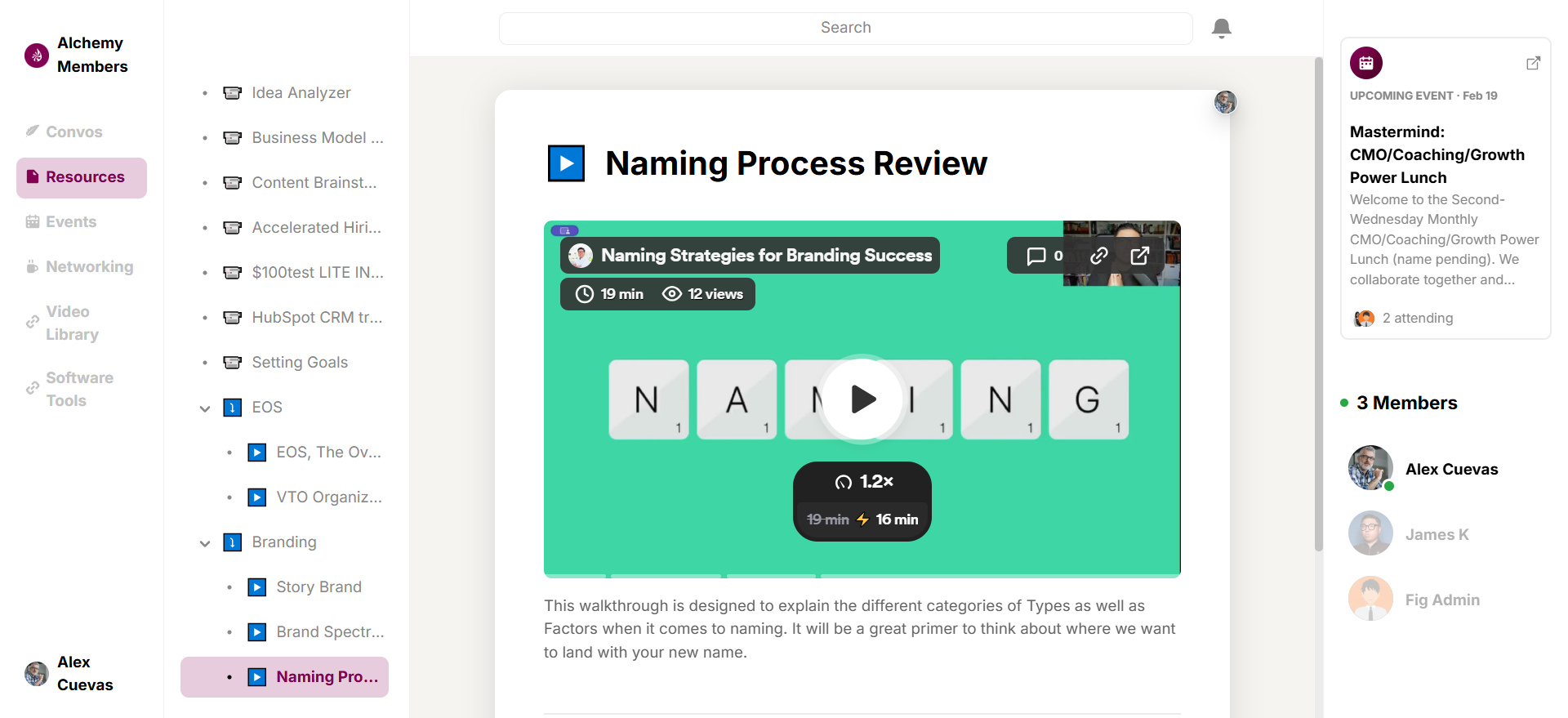The height and width of the screenshot is (718, 1568).
Task: Go to the Events section
Action: tap(70, 222)
